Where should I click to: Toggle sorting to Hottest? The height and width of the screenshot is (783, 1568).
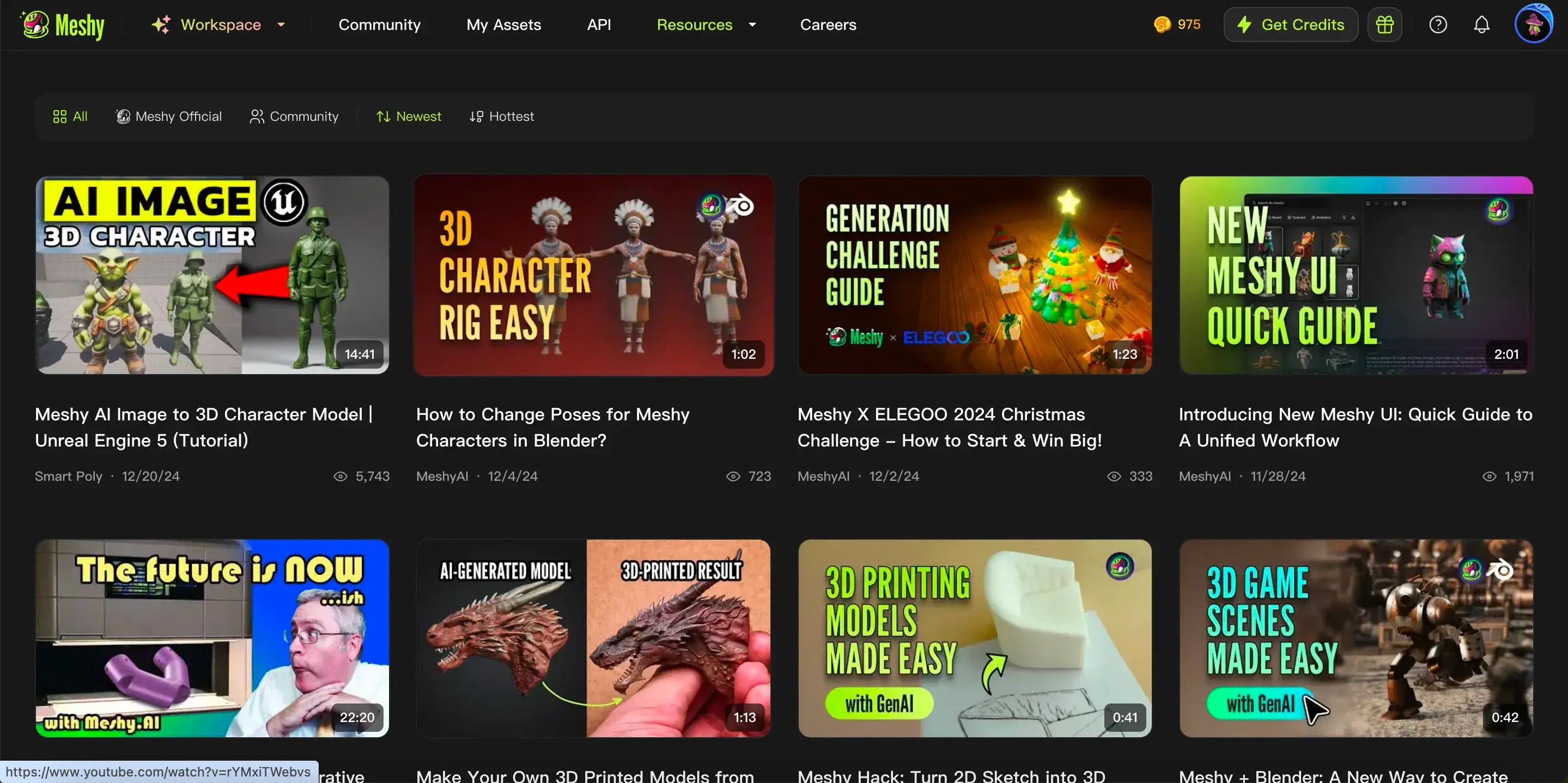(502, 116)
